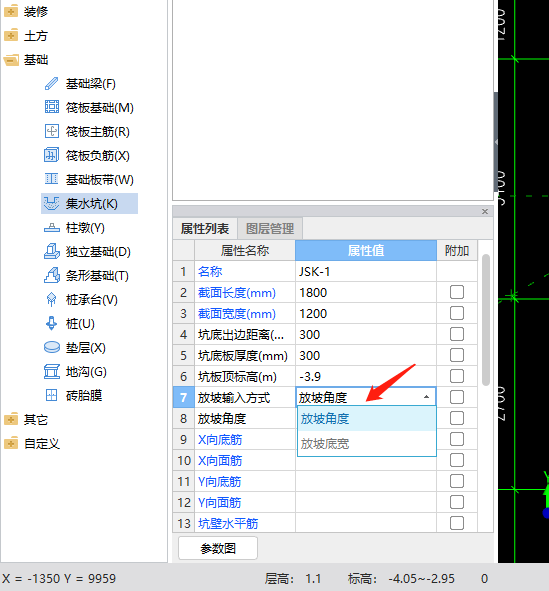549x591 pixels.
Task: Select the 筏板基础(M) raft foundation icon
Action: tap(52, 107)
